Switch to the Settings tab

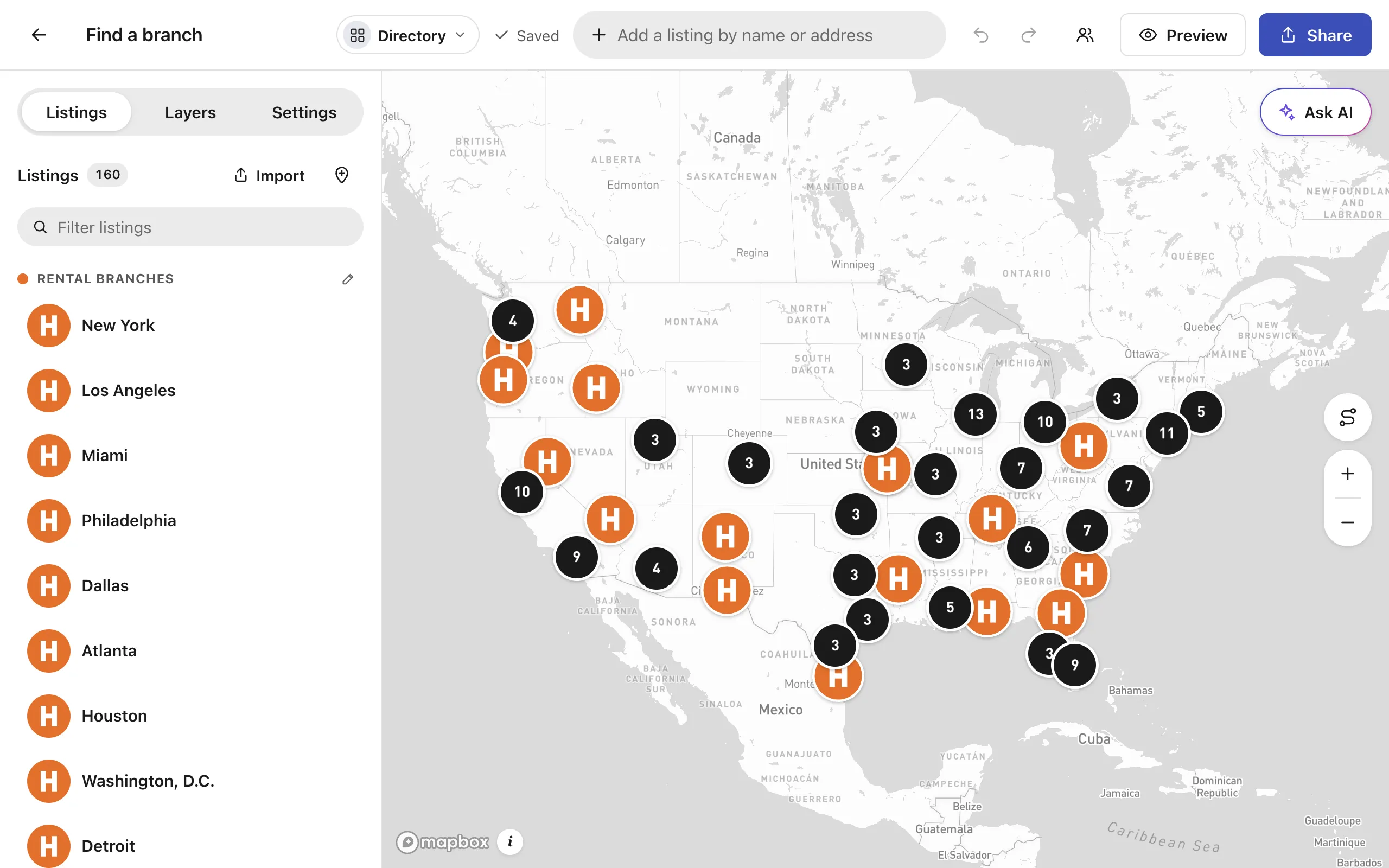click(304, 112)
